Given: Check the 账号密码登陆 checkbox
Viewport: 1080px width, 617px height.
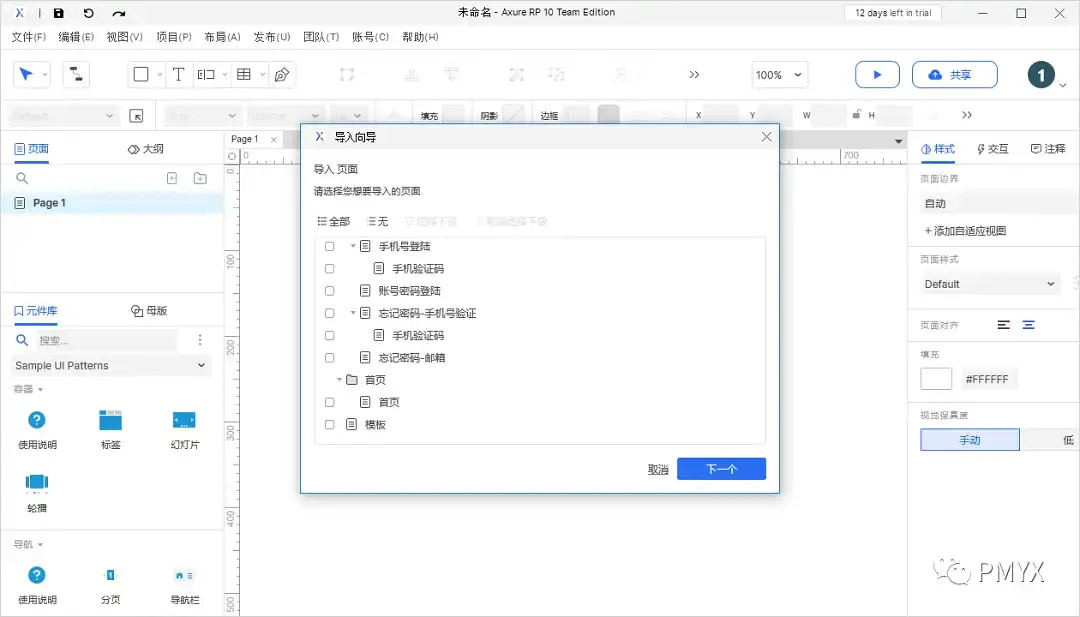Looking at the screenshot, I should [x=329, y=290].
